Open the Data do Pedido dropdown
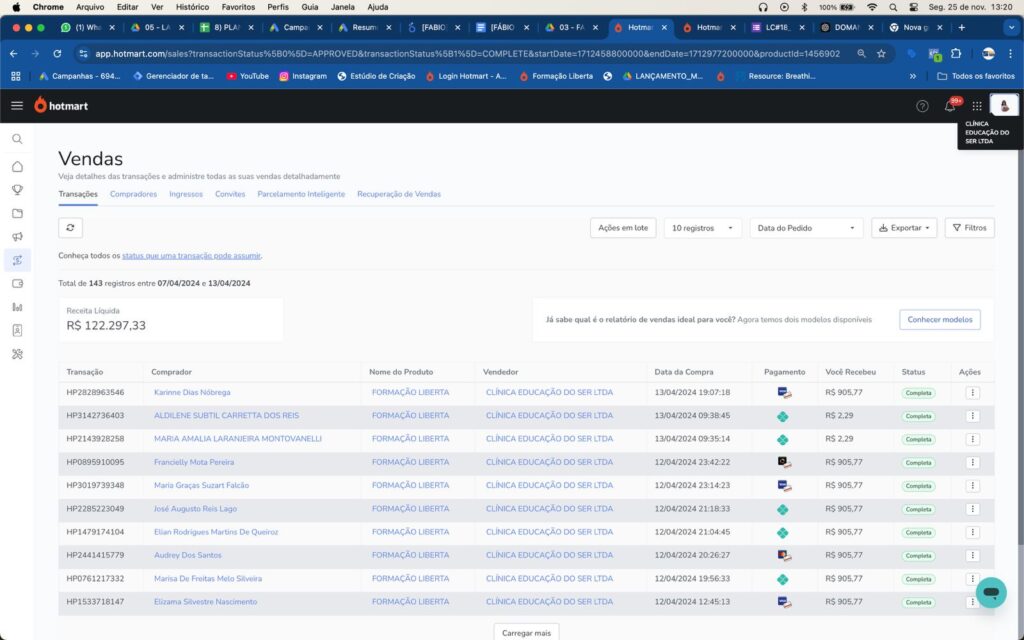 (x=807, y=228)
